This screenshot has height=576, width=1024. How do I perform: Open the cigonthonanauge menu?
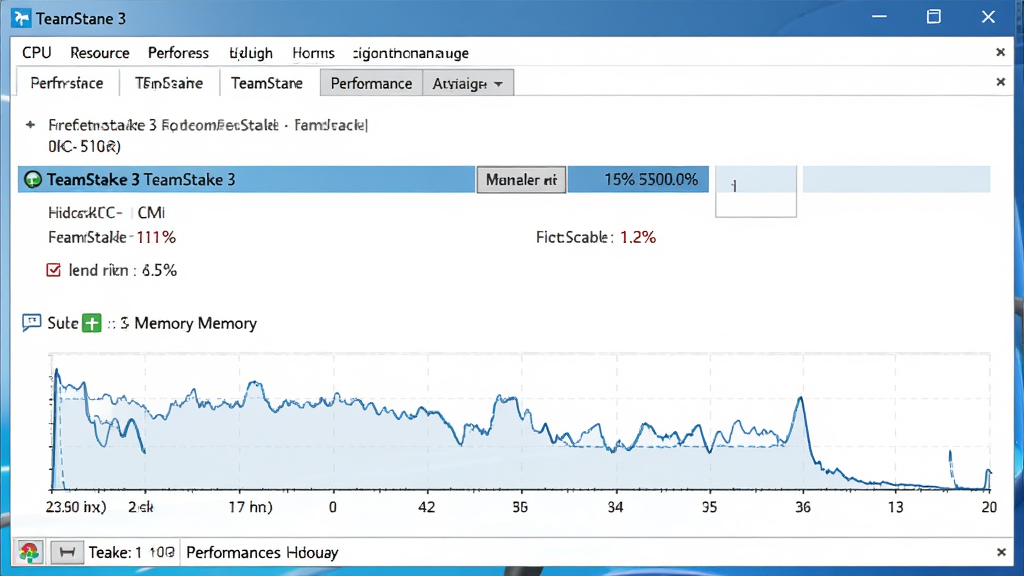click(x=411, y=53)
